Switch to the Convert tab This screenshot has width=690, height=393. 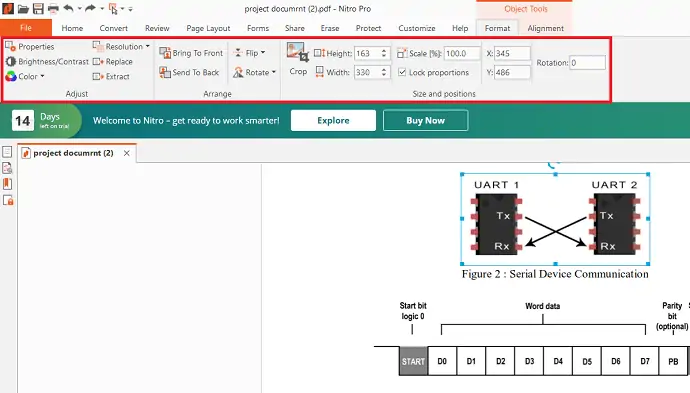[114, 28]
